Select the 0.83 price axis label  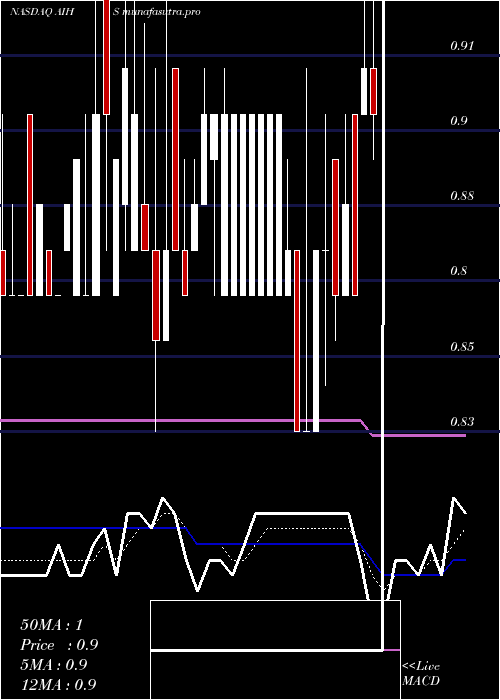[462, 421]
